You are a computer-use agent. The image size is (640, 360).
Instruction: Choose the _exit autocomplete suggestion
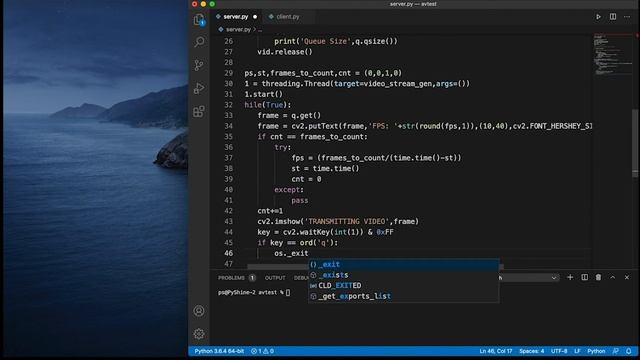tap(404, 264)
